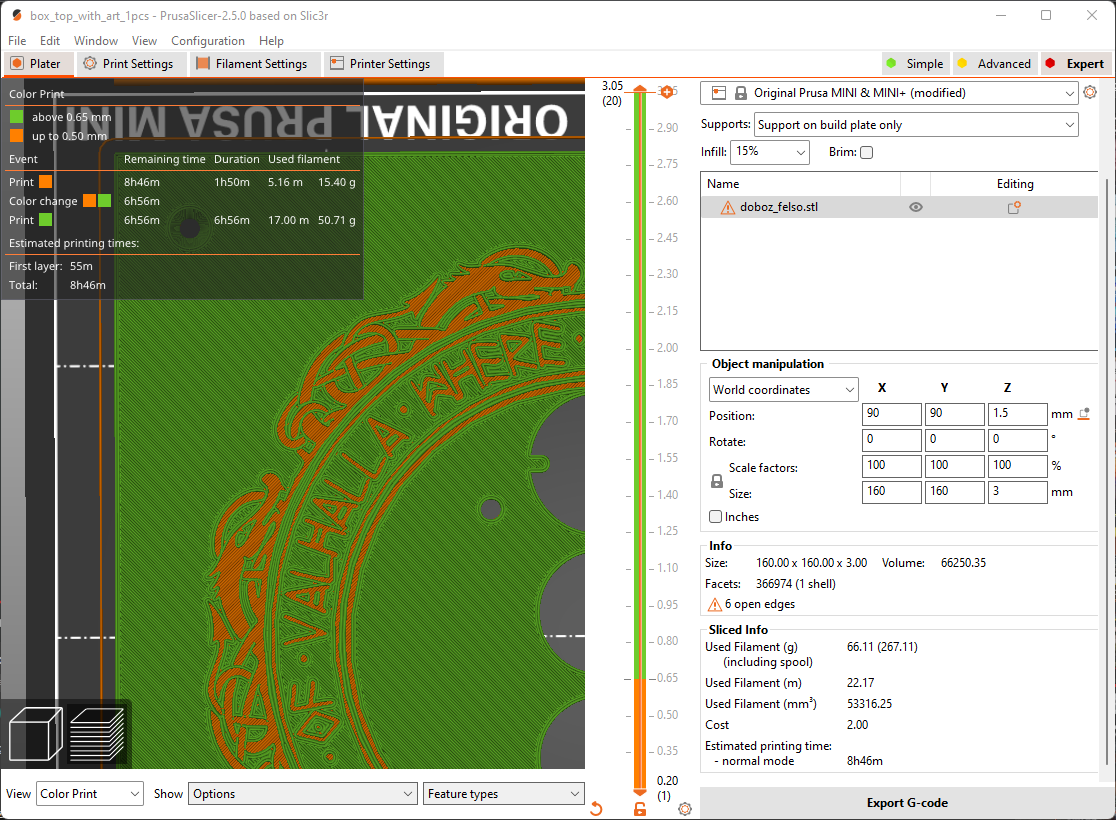The width and height of the screenshot is (1116, 820).
Task: Click the orange up to 0.50 mm swatch
Action: pyautogui.click(x=16, y=136)
